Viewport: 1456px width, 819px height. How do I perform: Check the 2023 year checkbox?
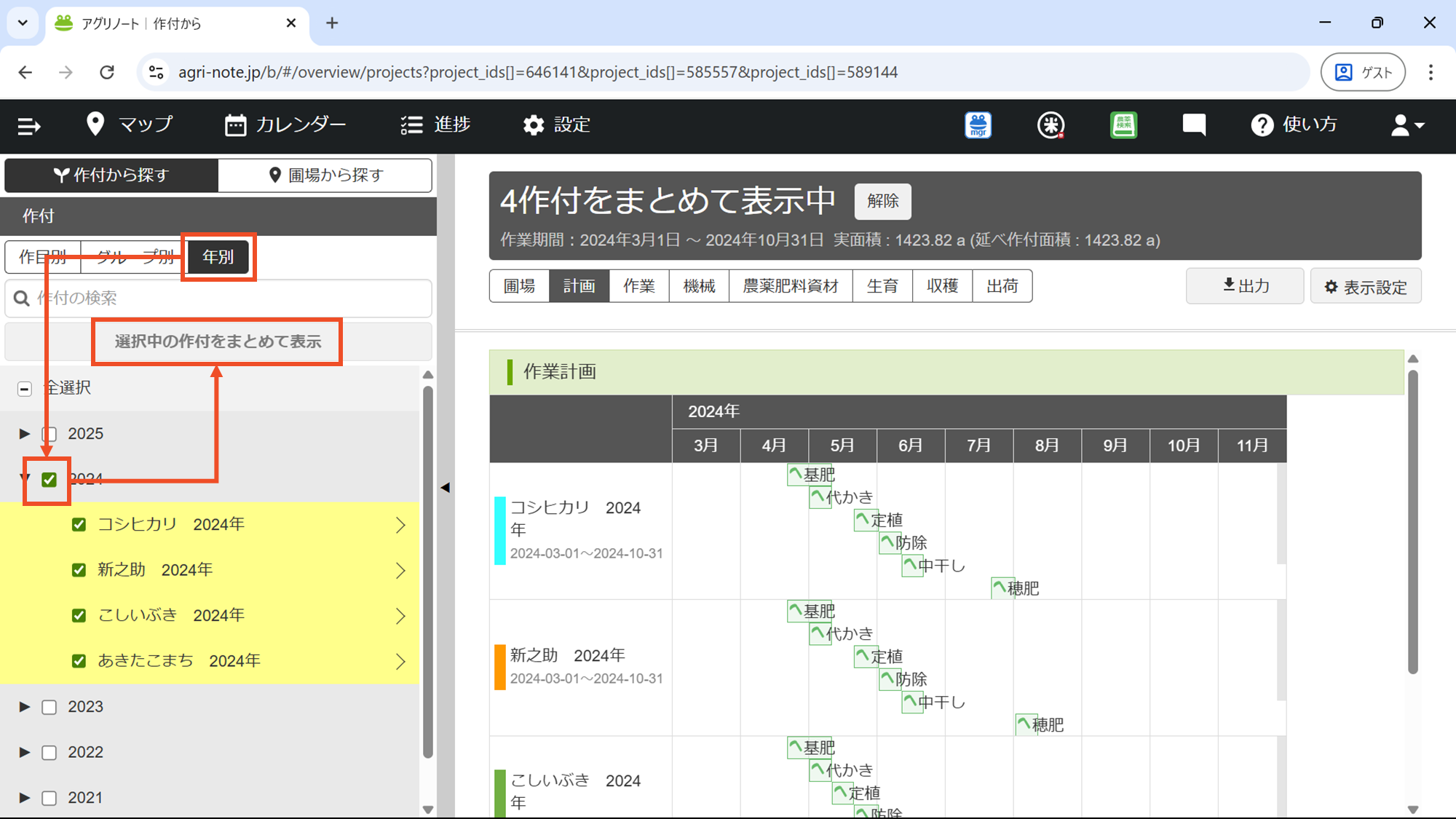pos(50,707)
